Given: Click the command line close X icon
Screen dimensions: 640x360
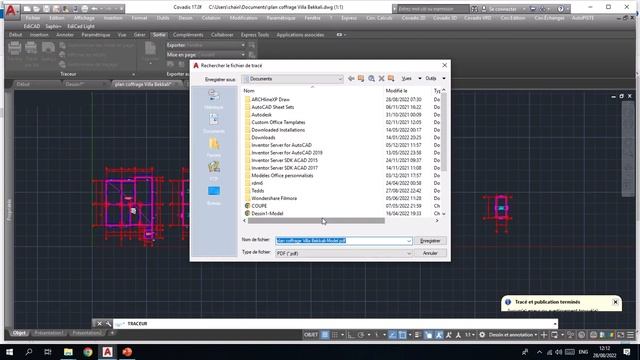Looking at the screenshot, I should [99, 324].
